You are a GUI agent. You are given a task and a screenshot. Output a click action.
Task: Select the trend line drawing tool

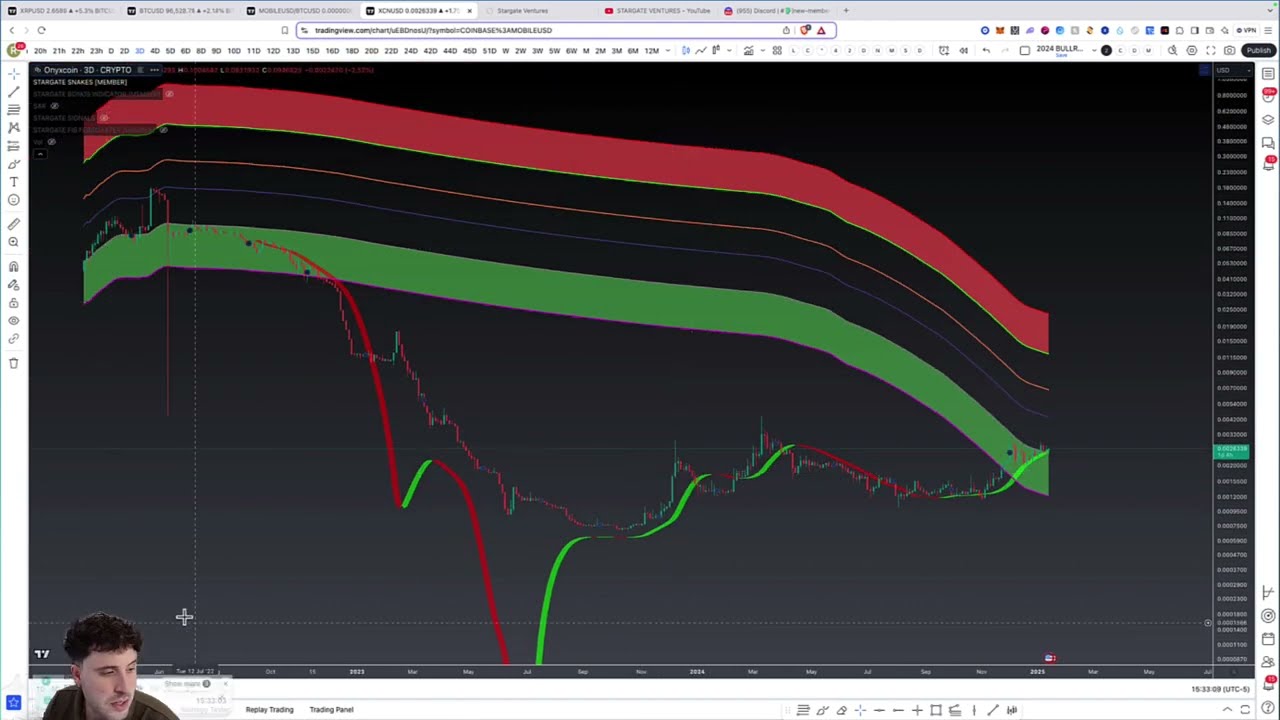[x=13, y=91]
